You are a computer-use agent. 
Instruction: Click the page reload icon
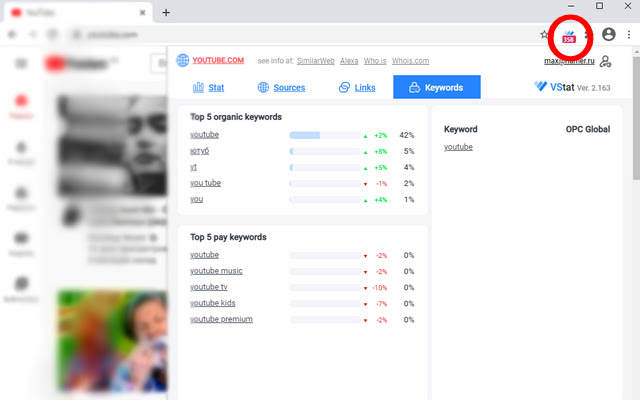[x=52, y=35]
